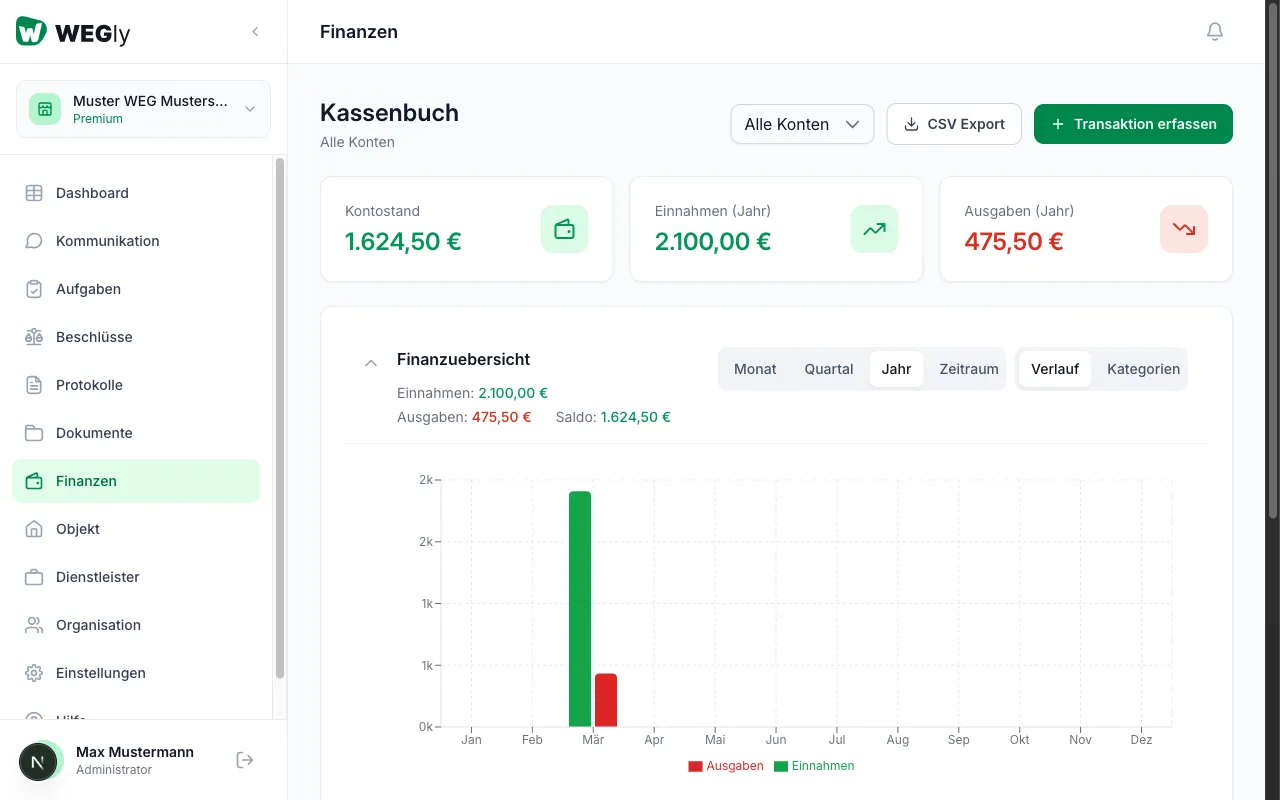1280x800 pixels.
Task: Click the green Einnahmen bar for März
Action: tap(580, 608)
